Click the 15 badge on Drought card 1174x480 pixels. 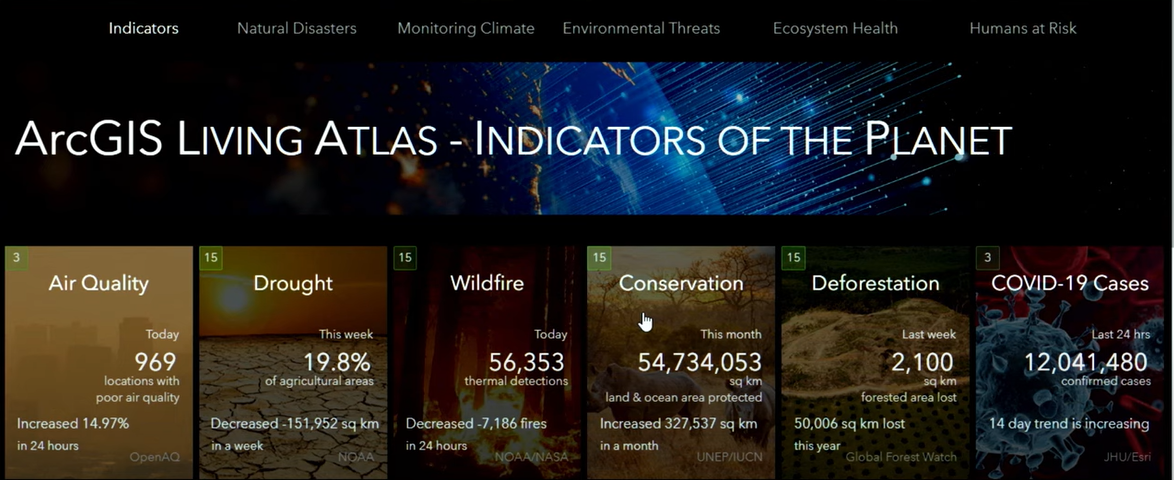[x=211, y=258]
